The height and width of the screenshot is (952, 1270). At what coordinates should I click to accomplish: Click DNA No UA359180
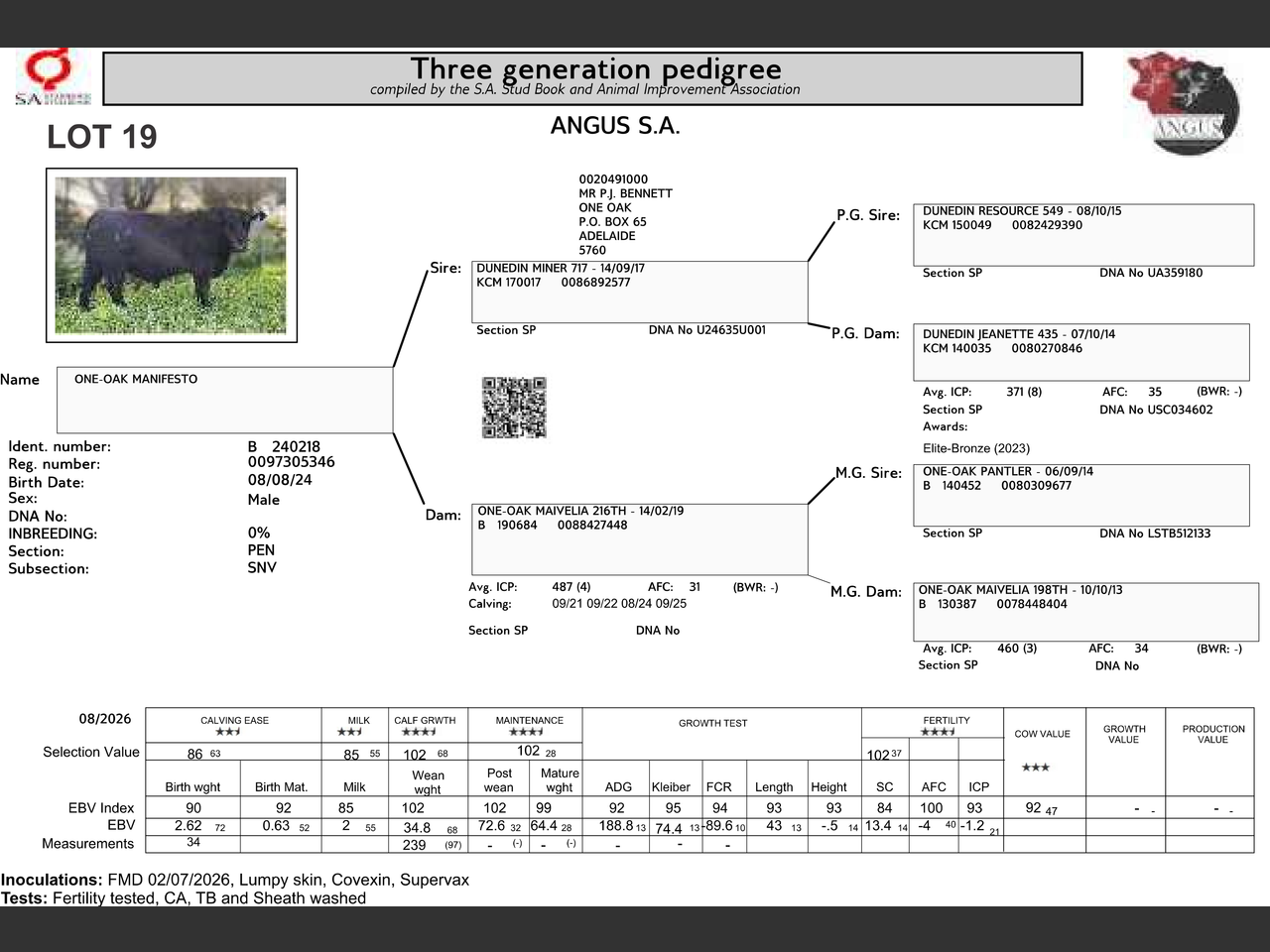pos(1151,273)
